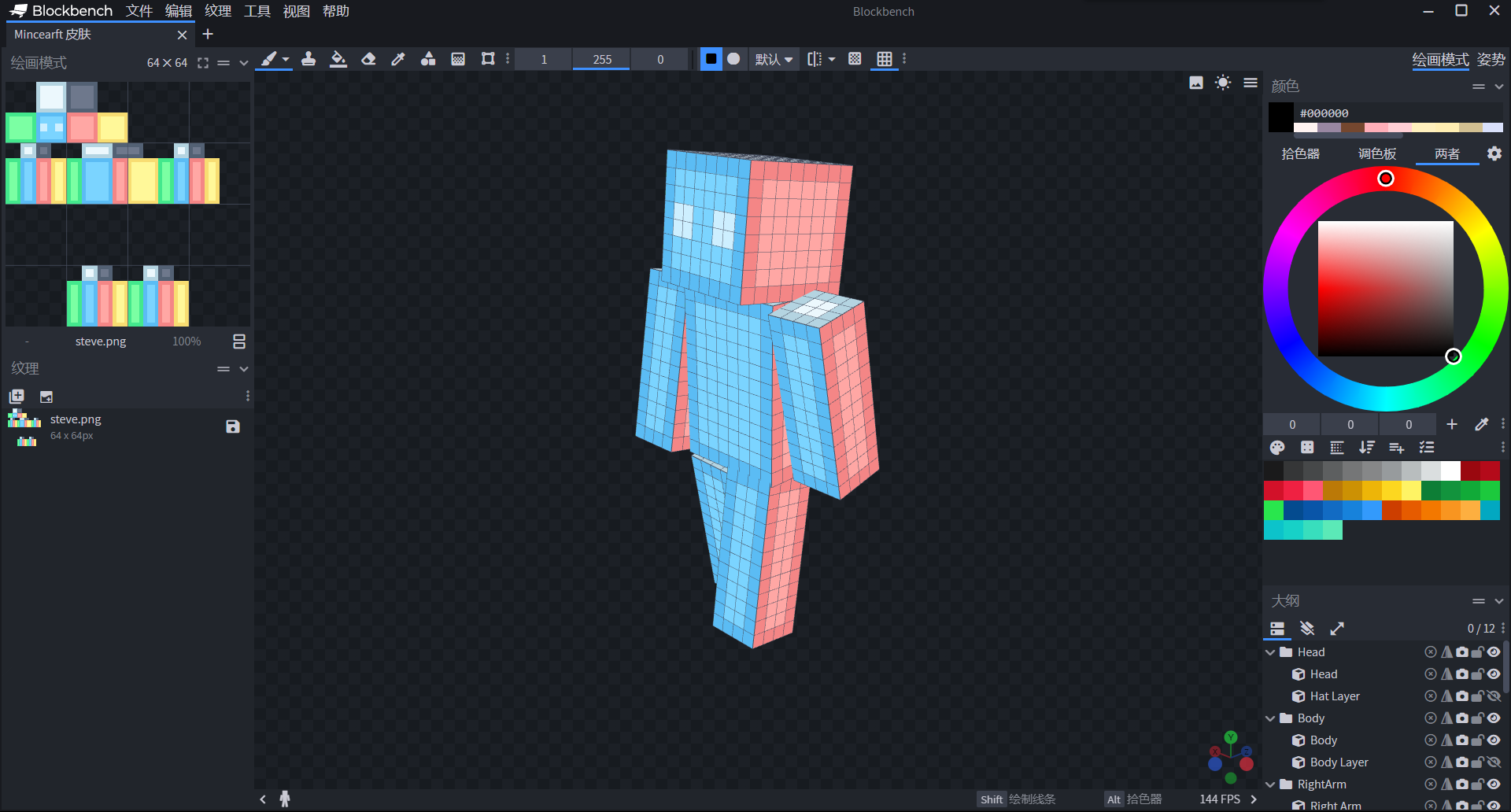Viewport: 1511px width, 812px height.
Task: Select the gradient tool in toolbar
Action: tap(458, 59)
